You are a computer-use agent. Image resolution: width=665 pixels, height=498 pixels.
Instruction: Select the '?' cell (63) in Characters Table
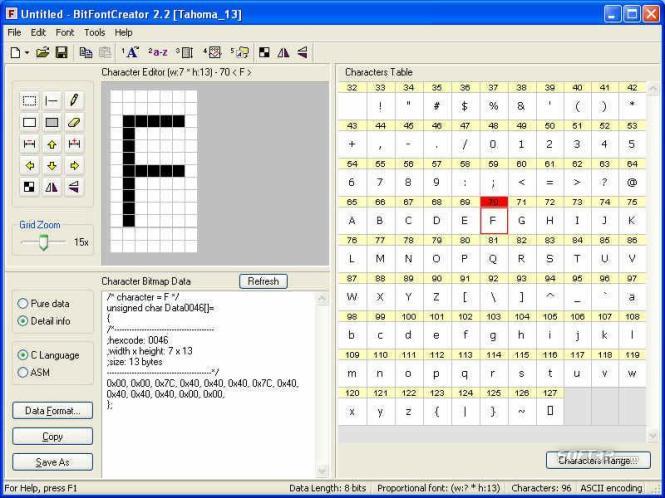tap(604, 182)
